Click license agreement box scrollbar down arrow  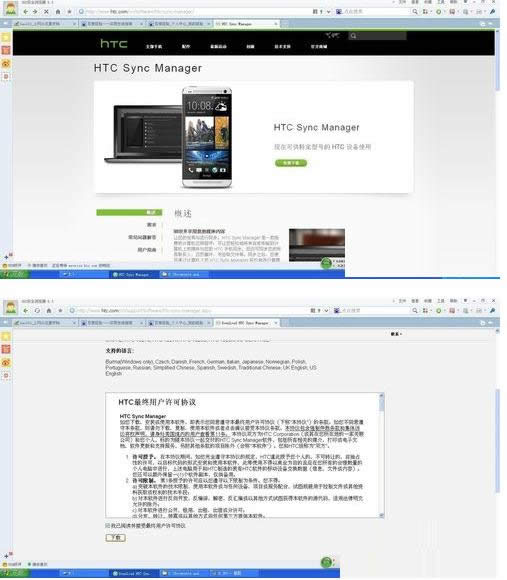[381, 515]
